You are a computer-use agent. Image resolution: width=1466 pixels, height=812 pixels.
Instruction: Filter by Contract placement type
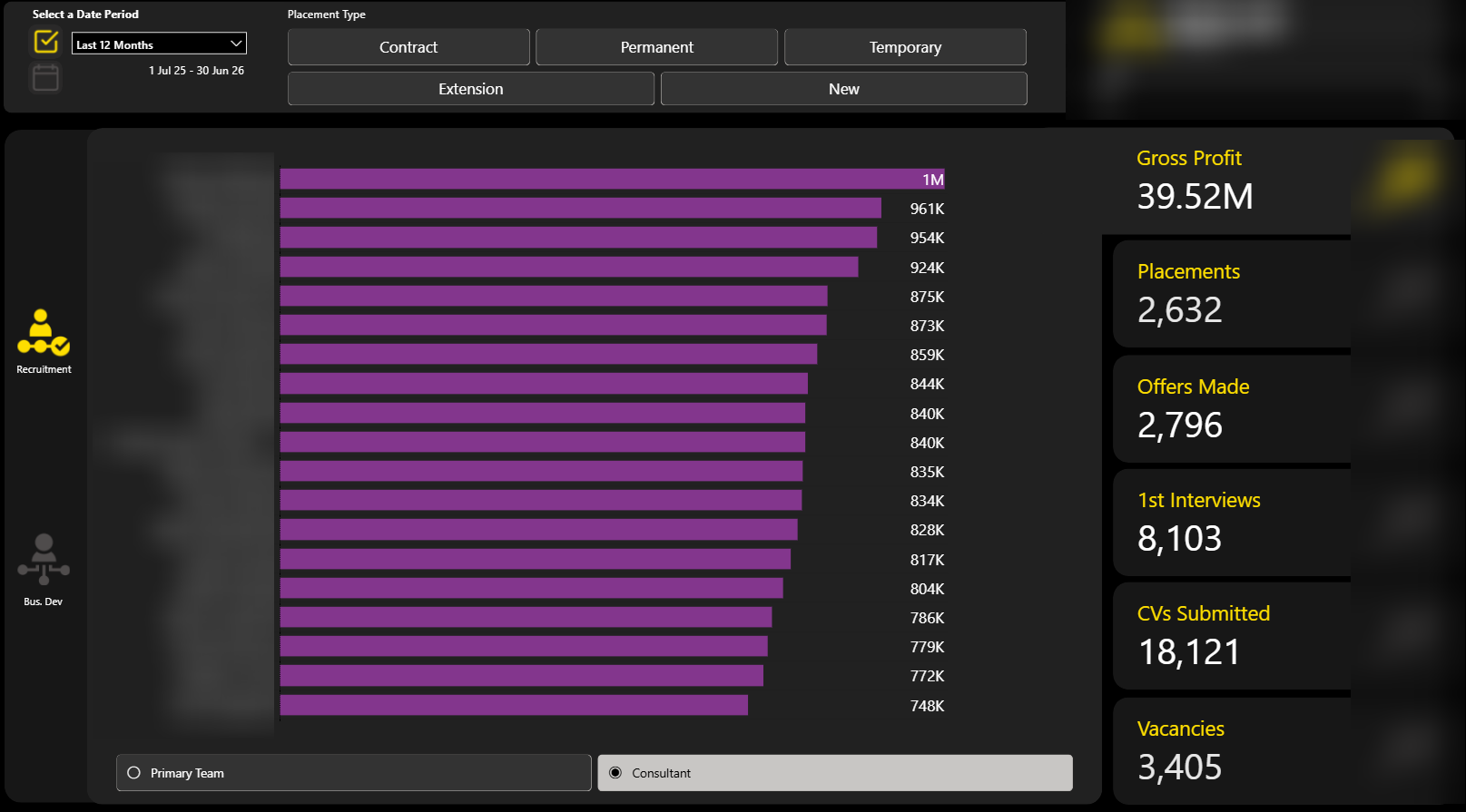tap(408, 47)
